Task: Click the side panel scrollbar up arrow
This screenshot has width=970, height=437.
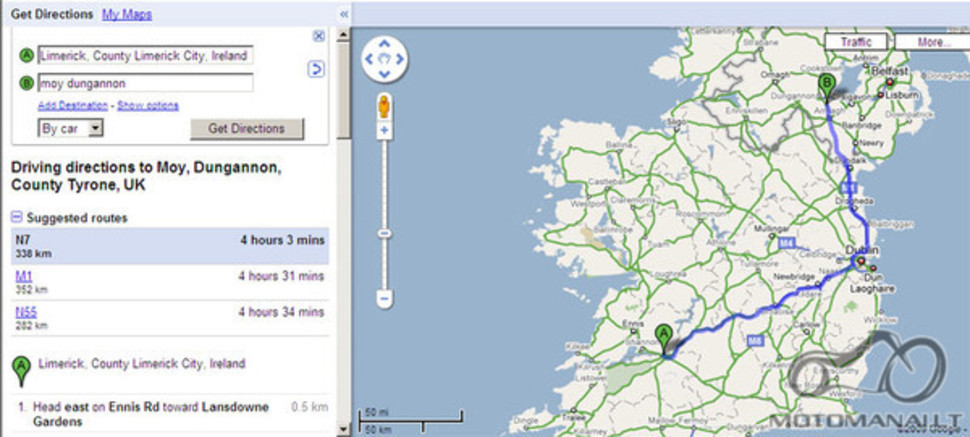Action: click(343, 35)
